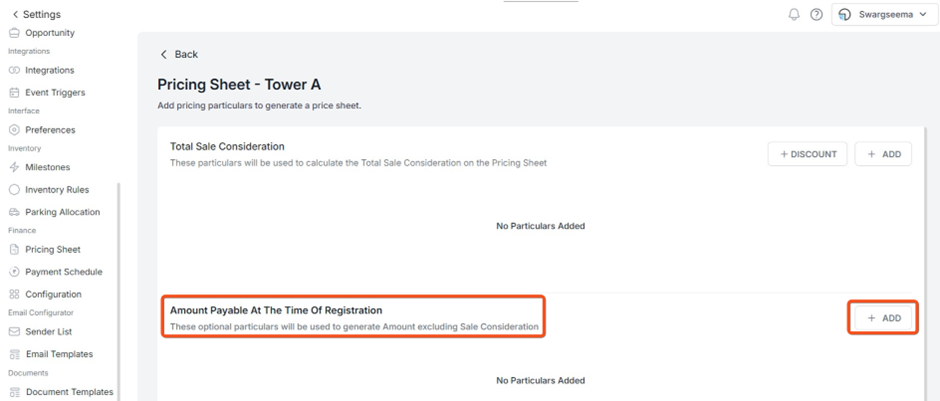The width and height of the screenshot is (940, 401).
Task: Click the Integrations sidebar icon
Action: [x=14, y=70]
